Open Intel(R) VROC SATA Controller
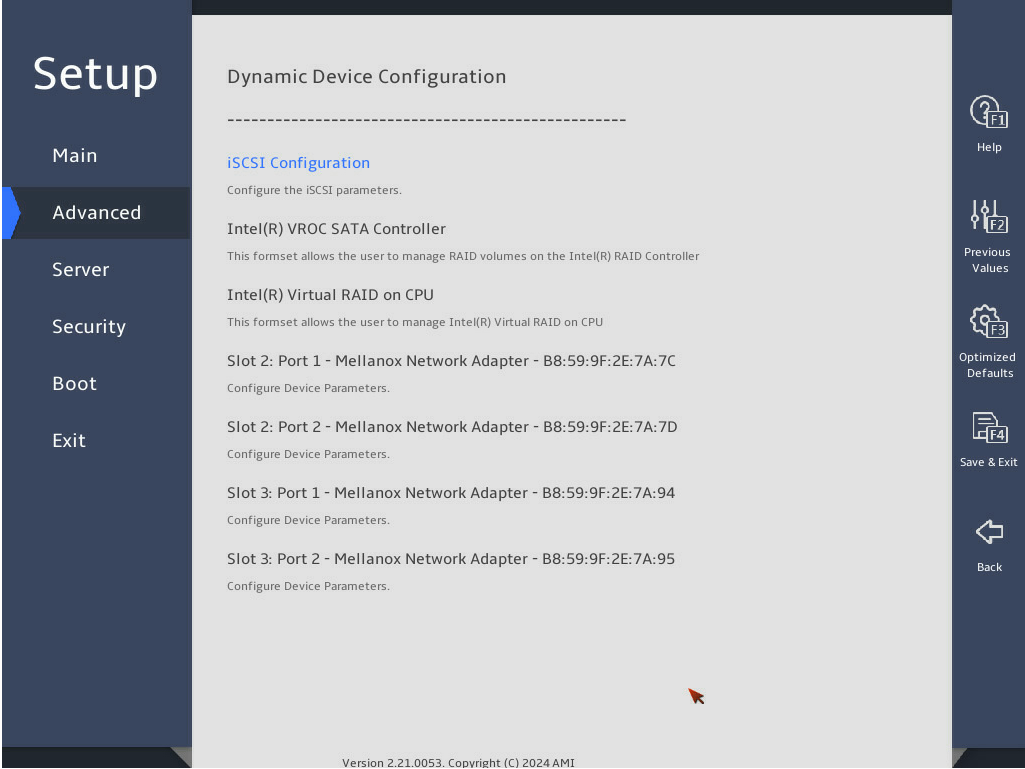Image resolution: width=1025 pixels, height=769 pixels. [336, 229]
